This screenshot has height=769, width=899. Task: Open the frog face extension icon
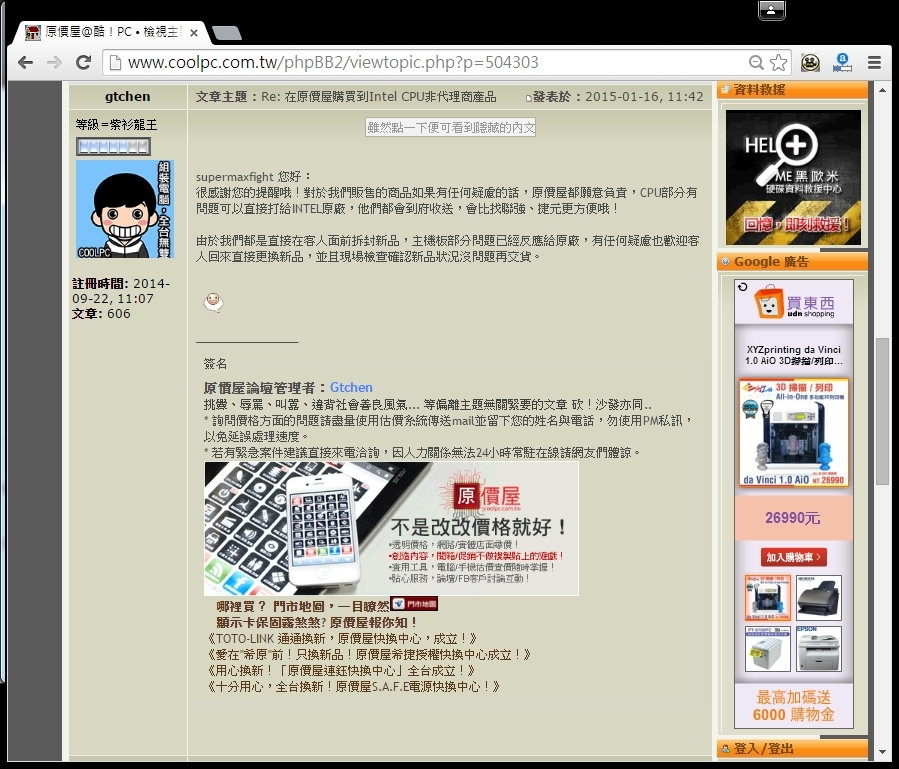[x=810, y=63]
